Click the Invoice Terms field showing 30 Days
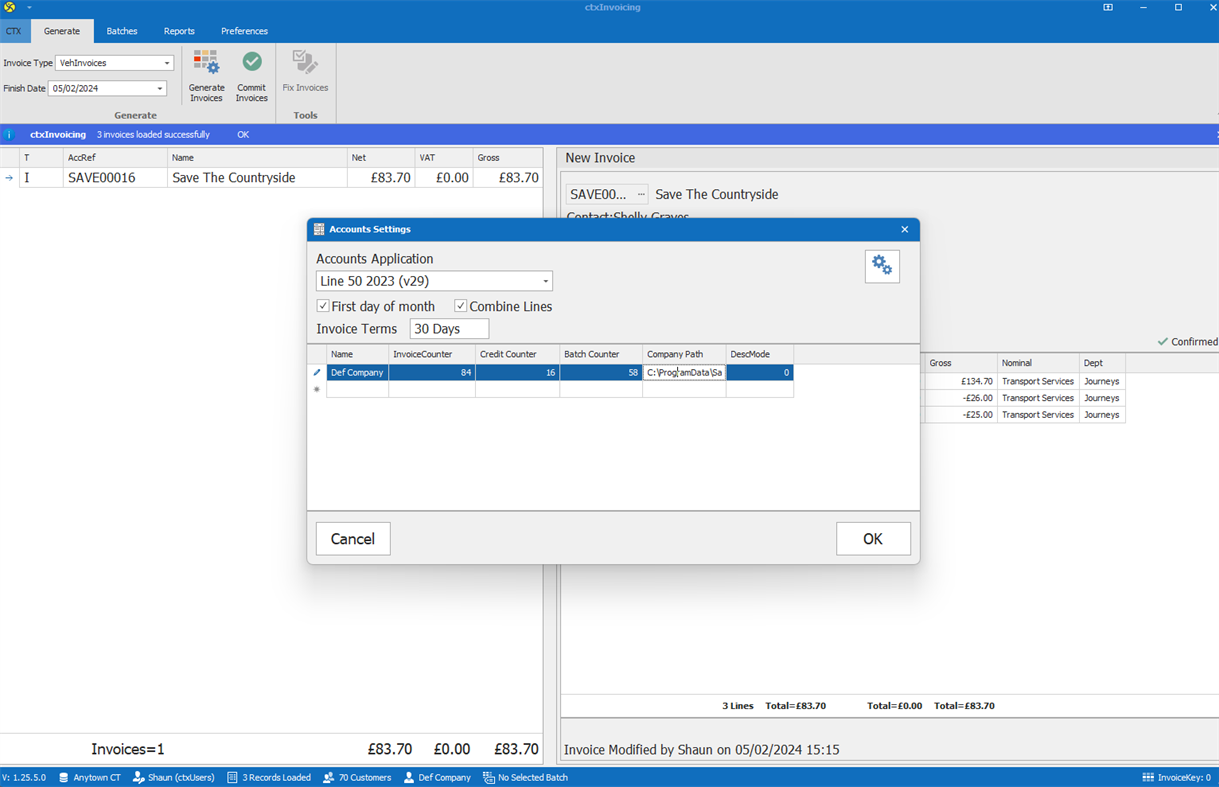This screenshot has height=787, width=1219. 448,328
